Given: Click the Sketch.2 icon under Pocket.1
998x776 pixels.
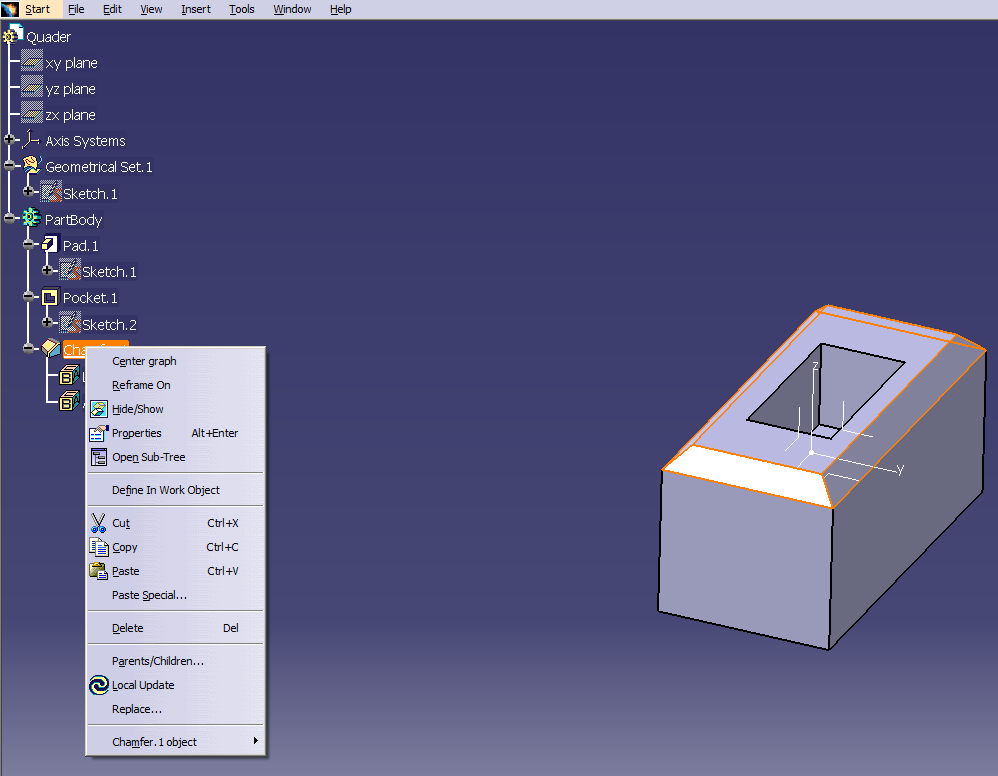Looking at the screenshot, I should click(70, 324).
